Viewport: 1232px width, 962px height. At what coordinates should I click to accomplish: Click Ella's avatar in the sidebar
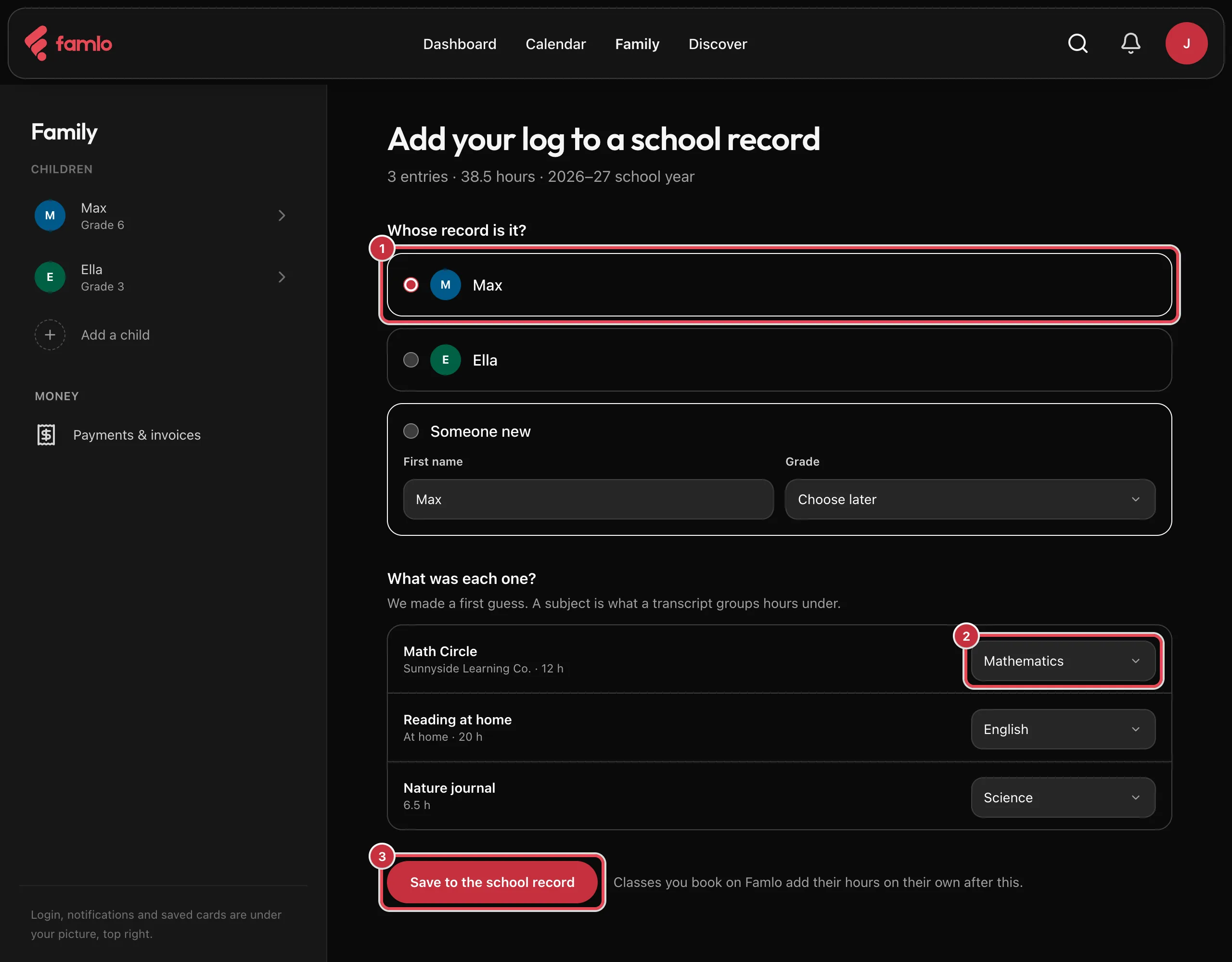point(50,277)
